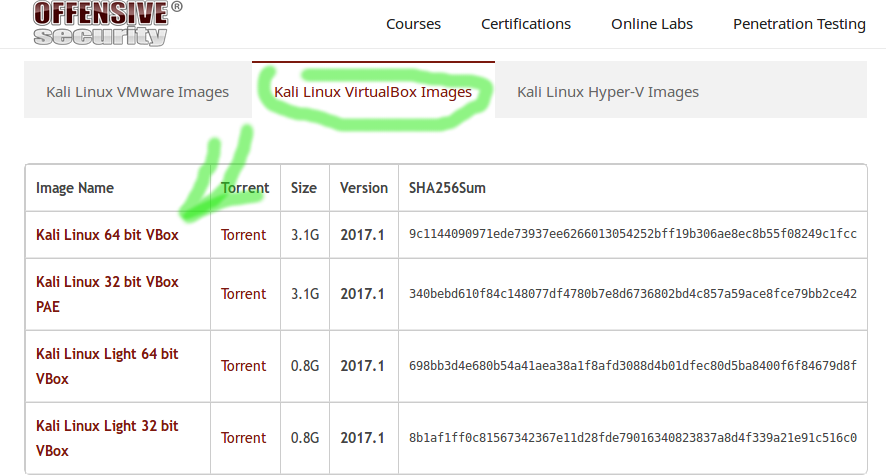Select Kali Linux VirtualBox Images tab
The width and height of the screenshot is (889, 476).
pos(373,91)
